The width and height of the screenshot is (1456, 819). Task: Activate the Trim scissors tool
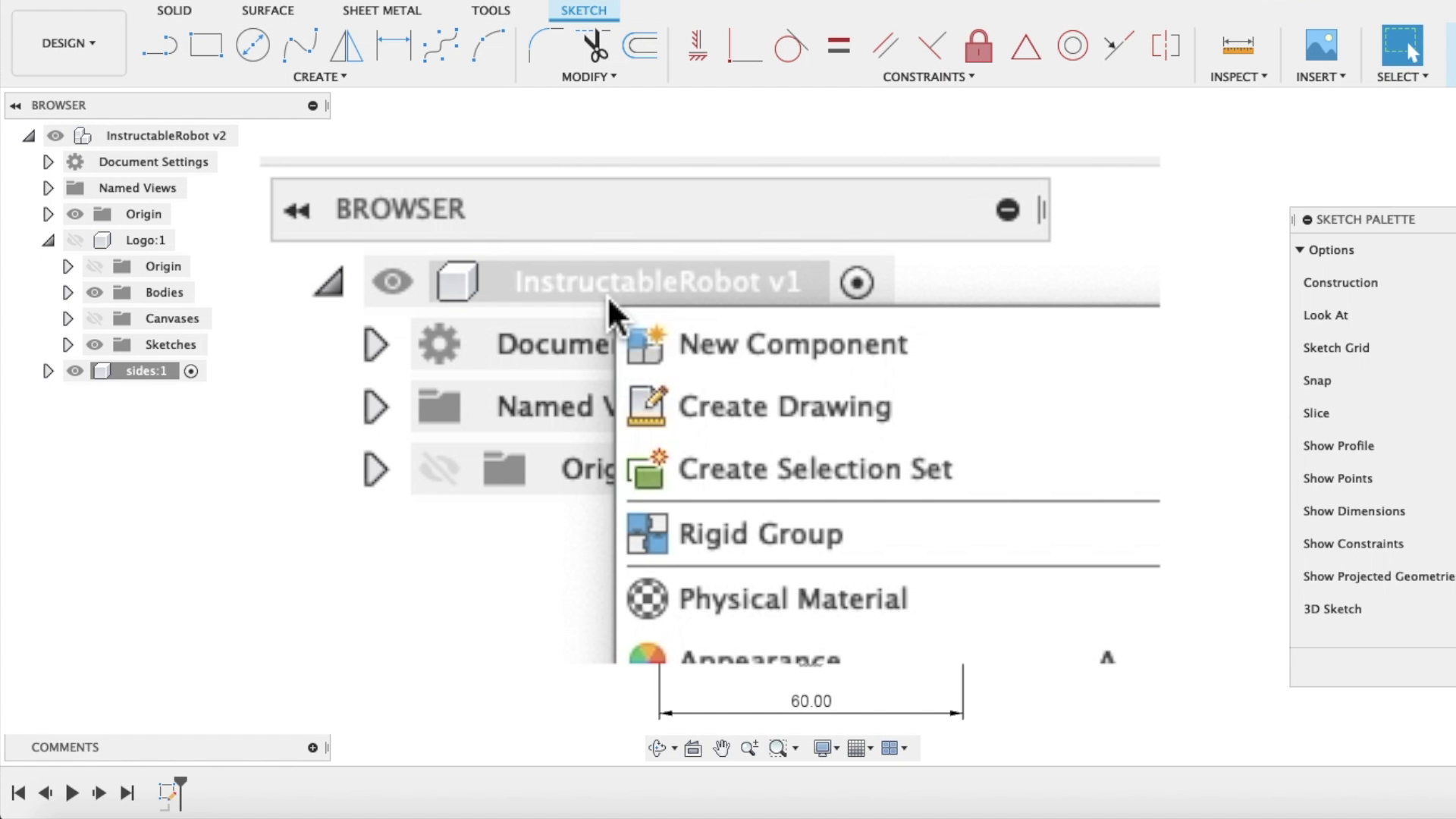pyautogui.click(x=595, y=45)
